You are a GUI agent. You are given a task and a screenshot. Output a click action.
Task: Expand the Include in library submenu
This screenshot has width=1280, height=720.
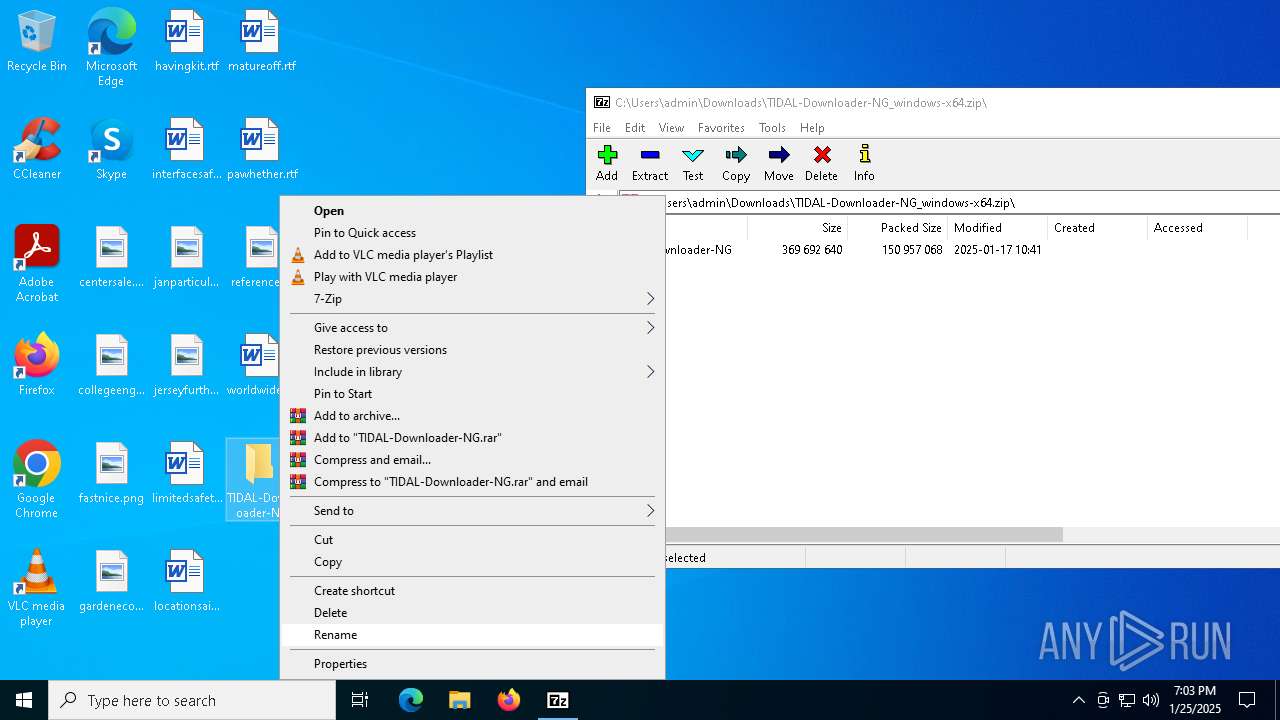pyautogui.click(x=472, y=372)
